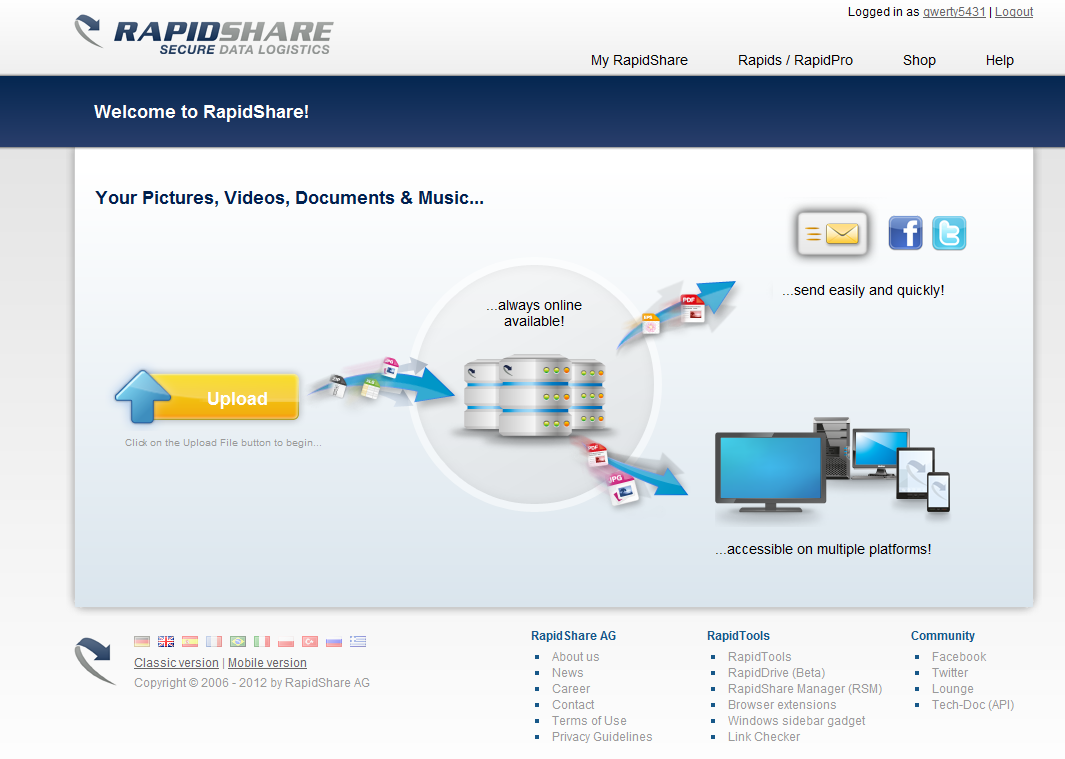Open the Terms of Use link
Screen dimensions: 1065x759
(589, 720)
